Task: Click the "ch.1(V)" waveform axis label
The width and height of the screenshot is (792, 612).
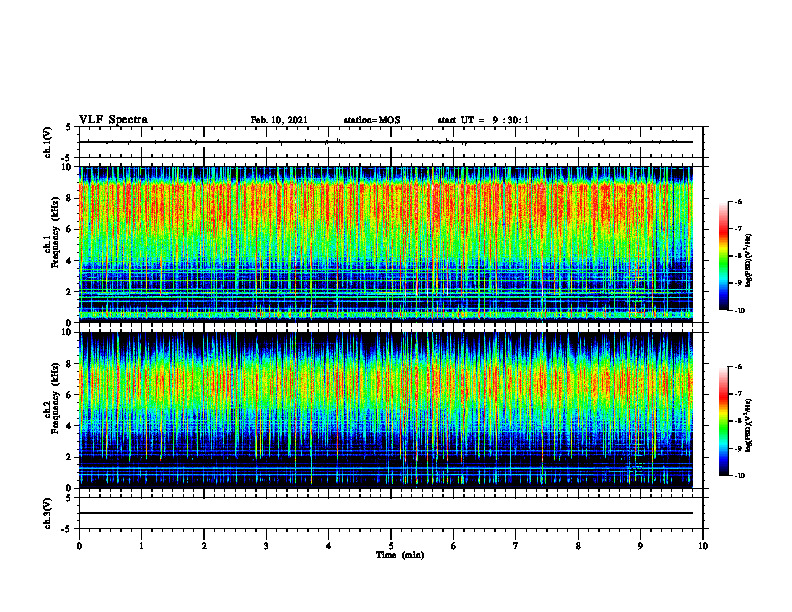Action: (48, 142)
